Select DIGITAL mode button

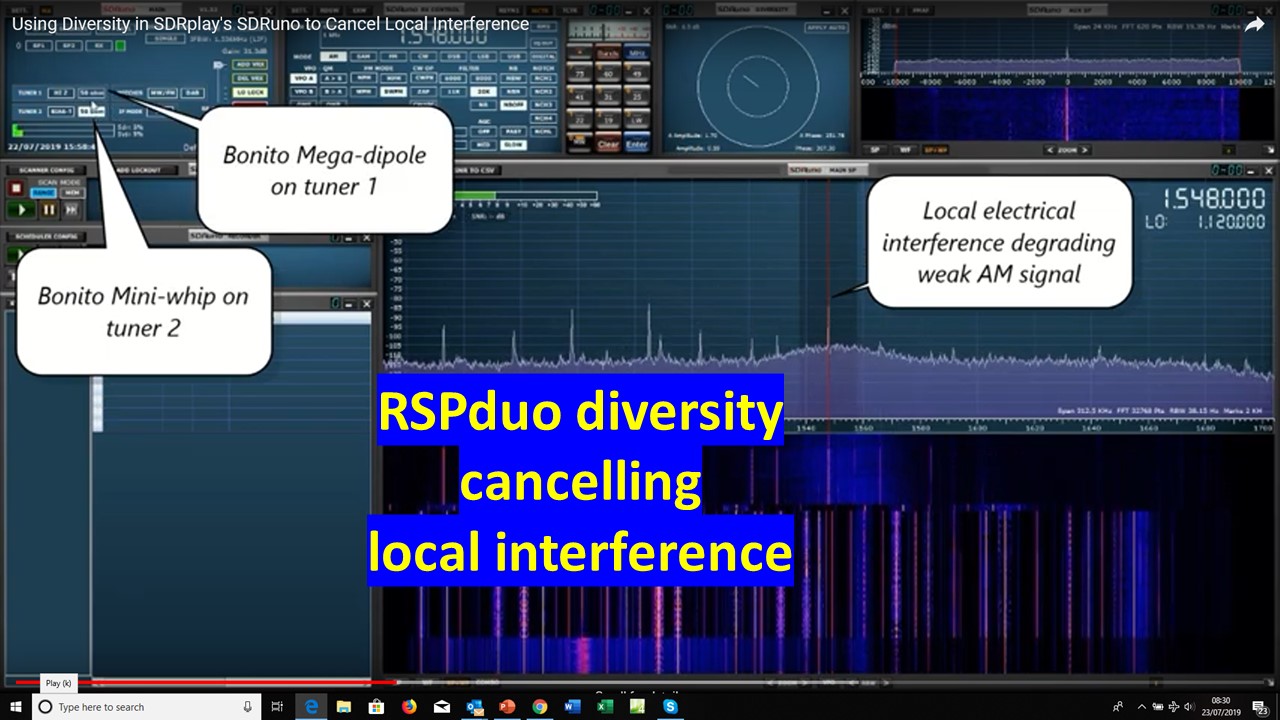pos(543,56)
